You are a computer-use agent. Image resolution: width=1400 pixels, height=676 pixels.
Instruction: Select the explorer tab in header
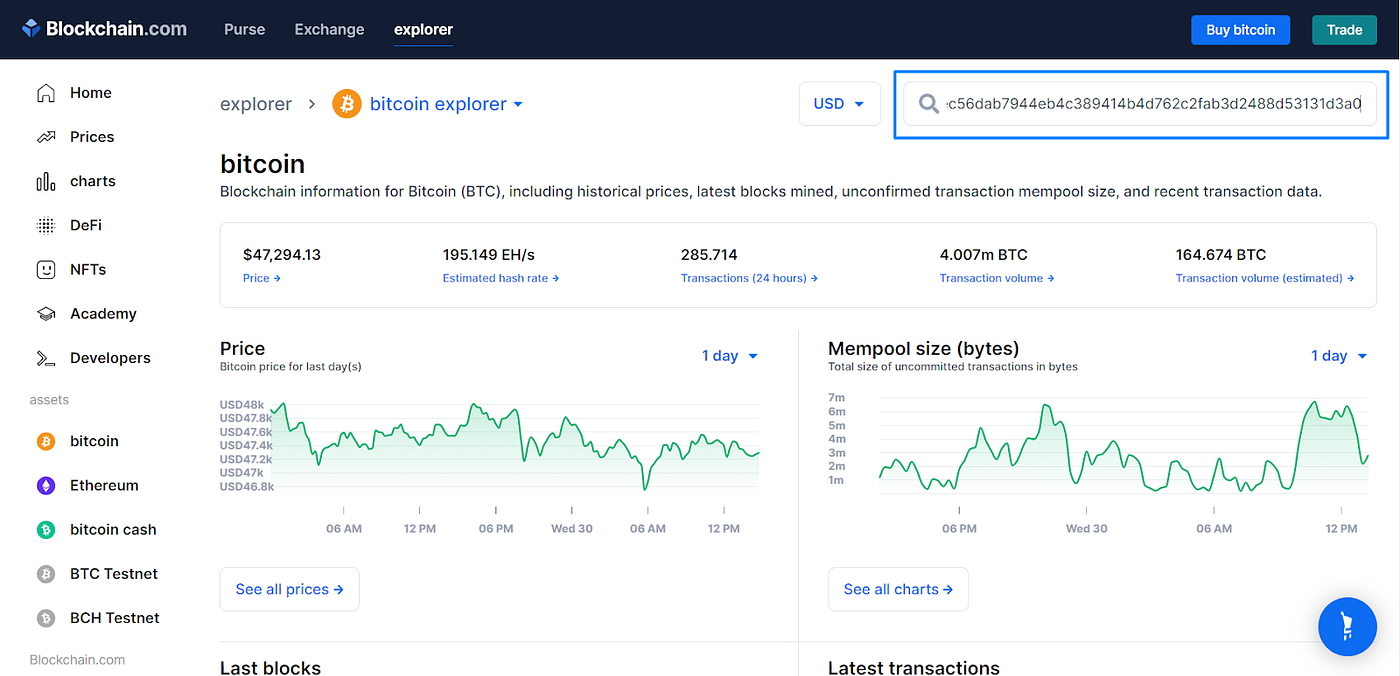click(x=424, y=29)
